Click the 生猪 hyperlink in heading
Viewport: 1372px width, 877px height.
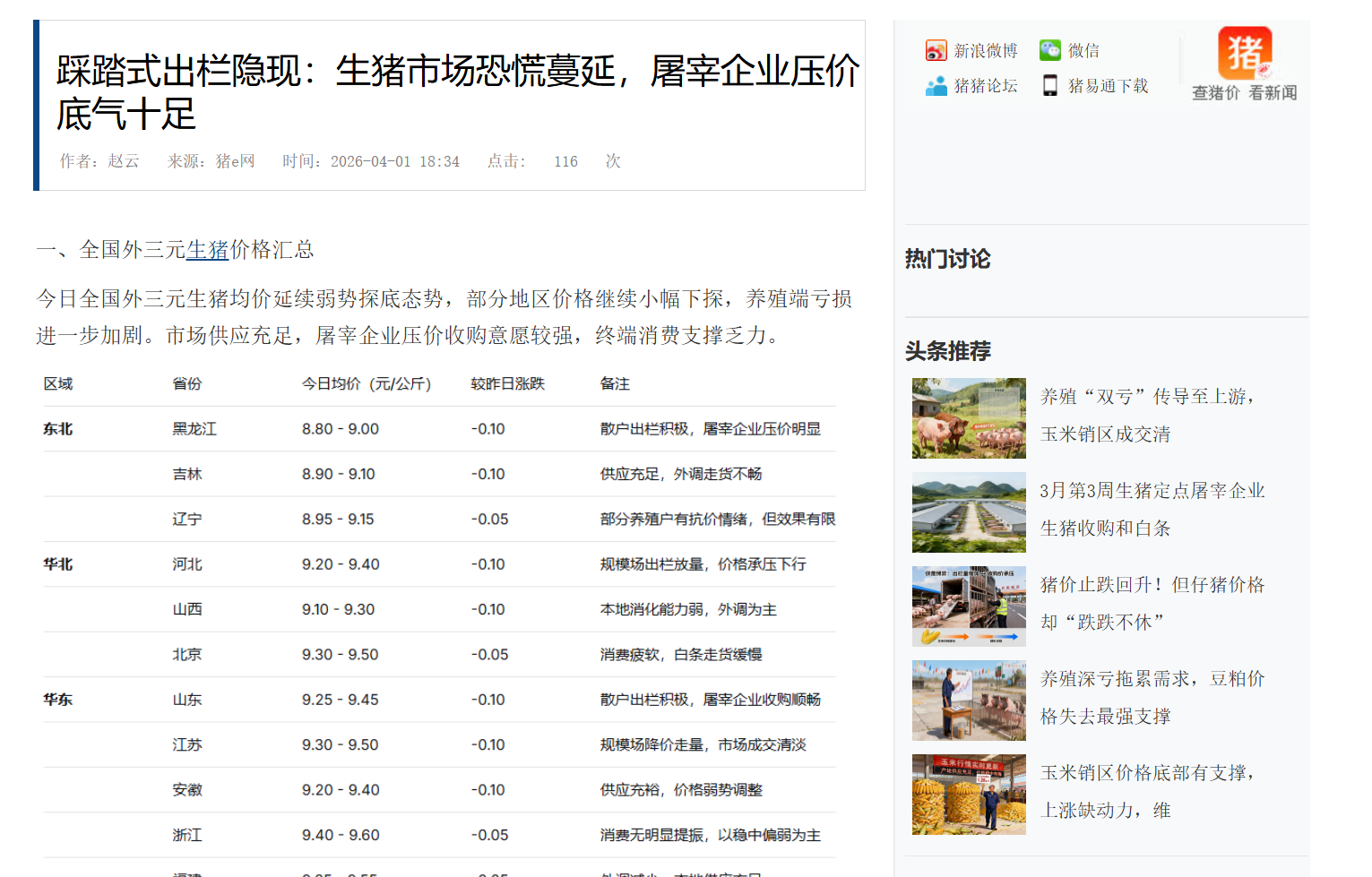tap(208, 250)
